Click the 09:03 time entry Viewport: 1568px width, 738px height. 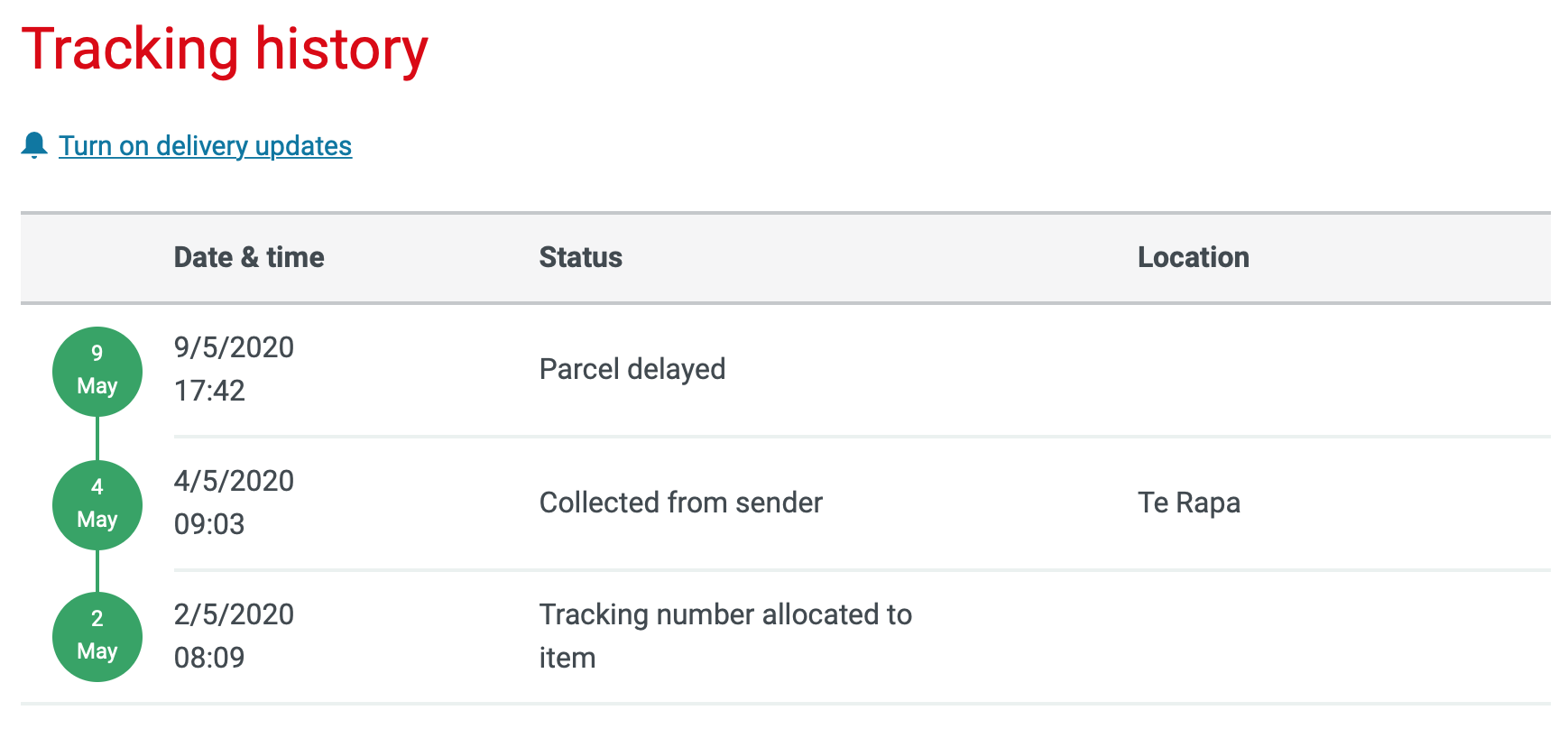point(209,524)
